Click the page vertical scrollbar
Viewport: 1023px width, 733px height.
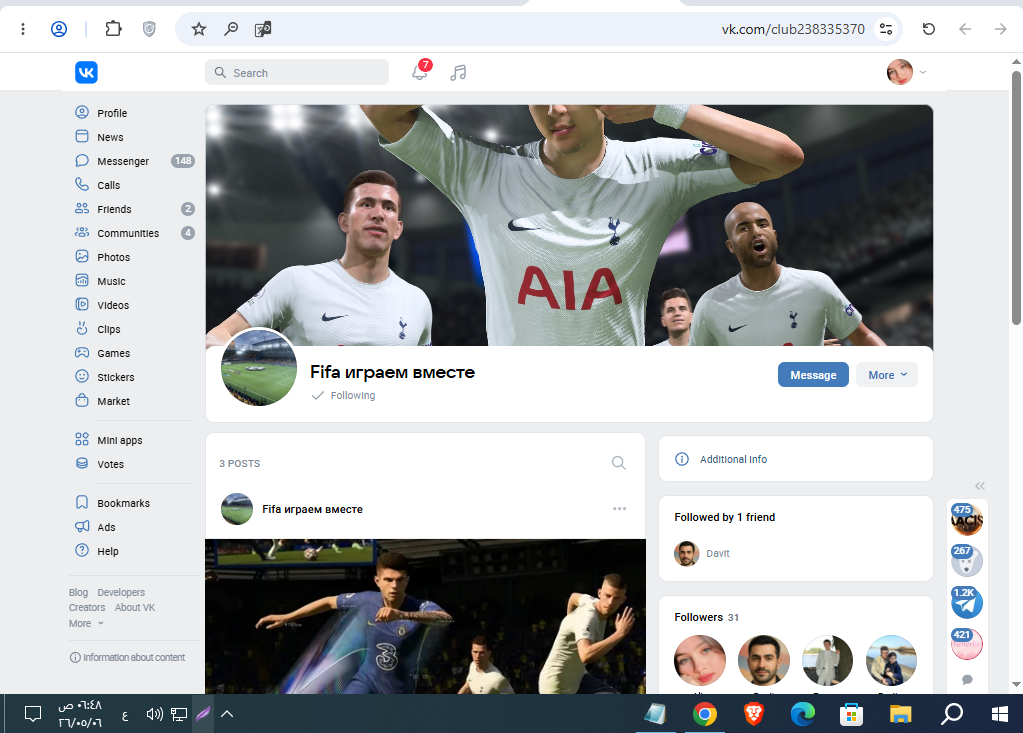(x=1016, y=196)
